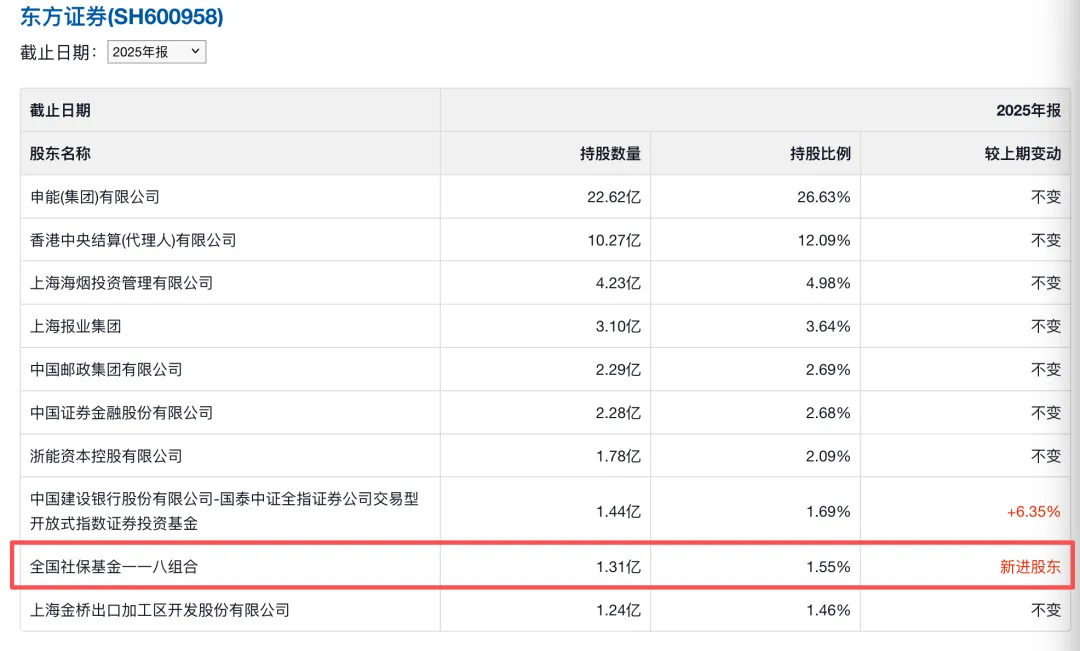Click the red 新进股东 label
This screenshot has height=651, width=1080.
point(1030,567)
